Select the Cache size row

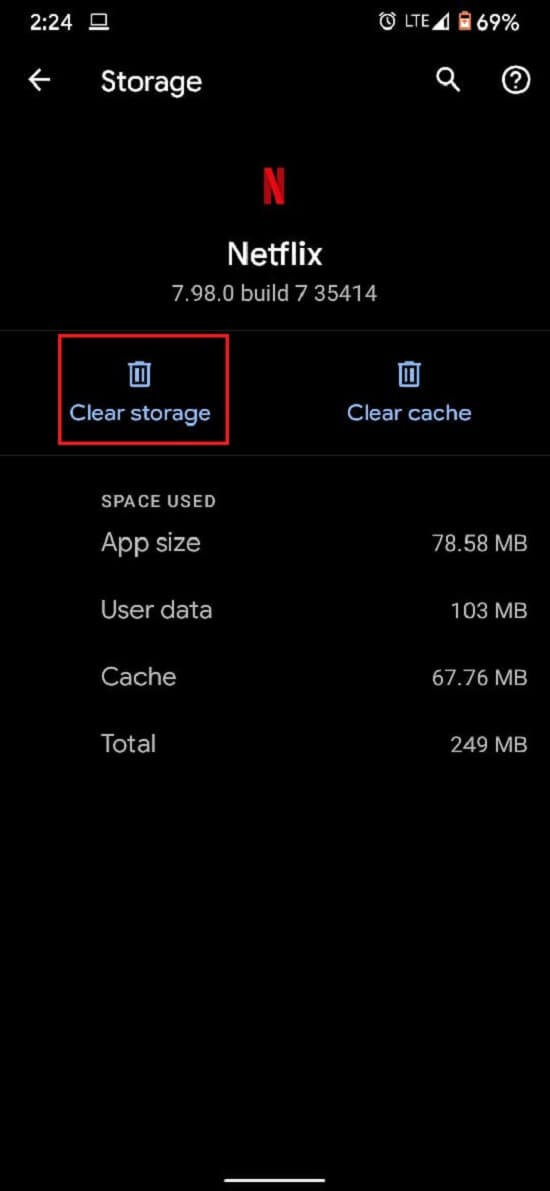click(314, 677)
